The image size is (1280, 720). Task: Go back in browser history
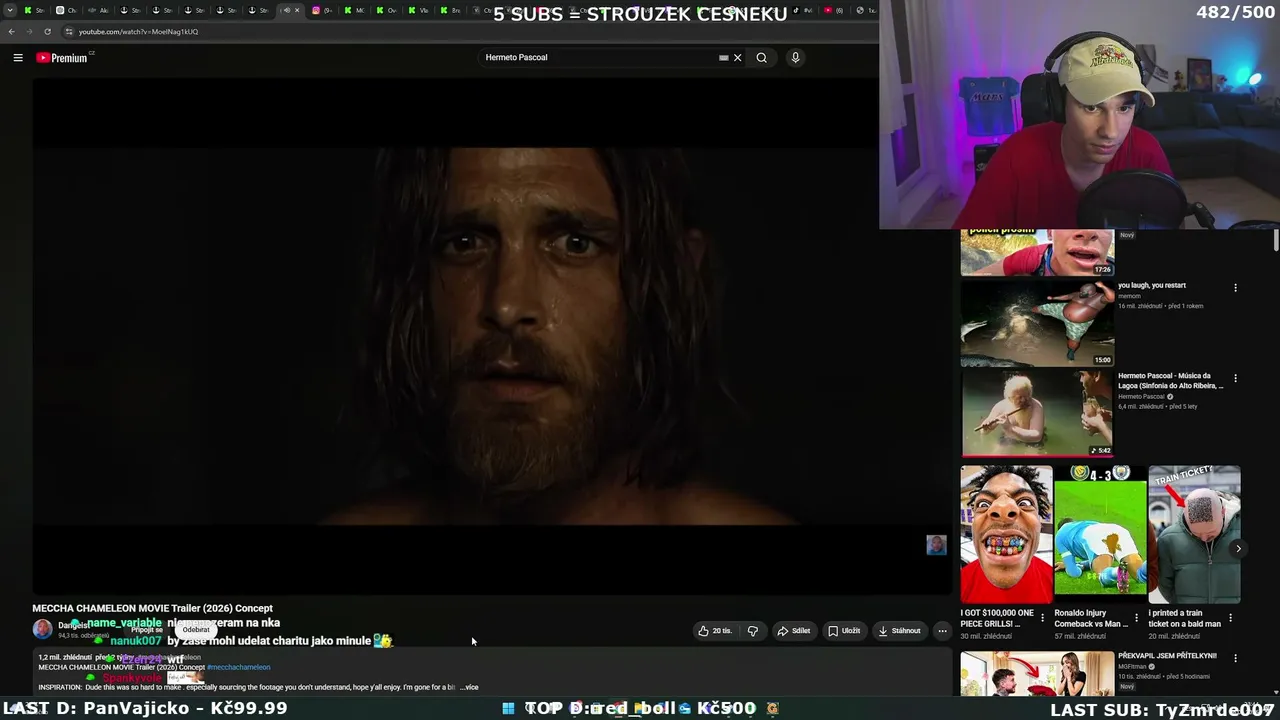pyautogui.click(x=11, y=32)
